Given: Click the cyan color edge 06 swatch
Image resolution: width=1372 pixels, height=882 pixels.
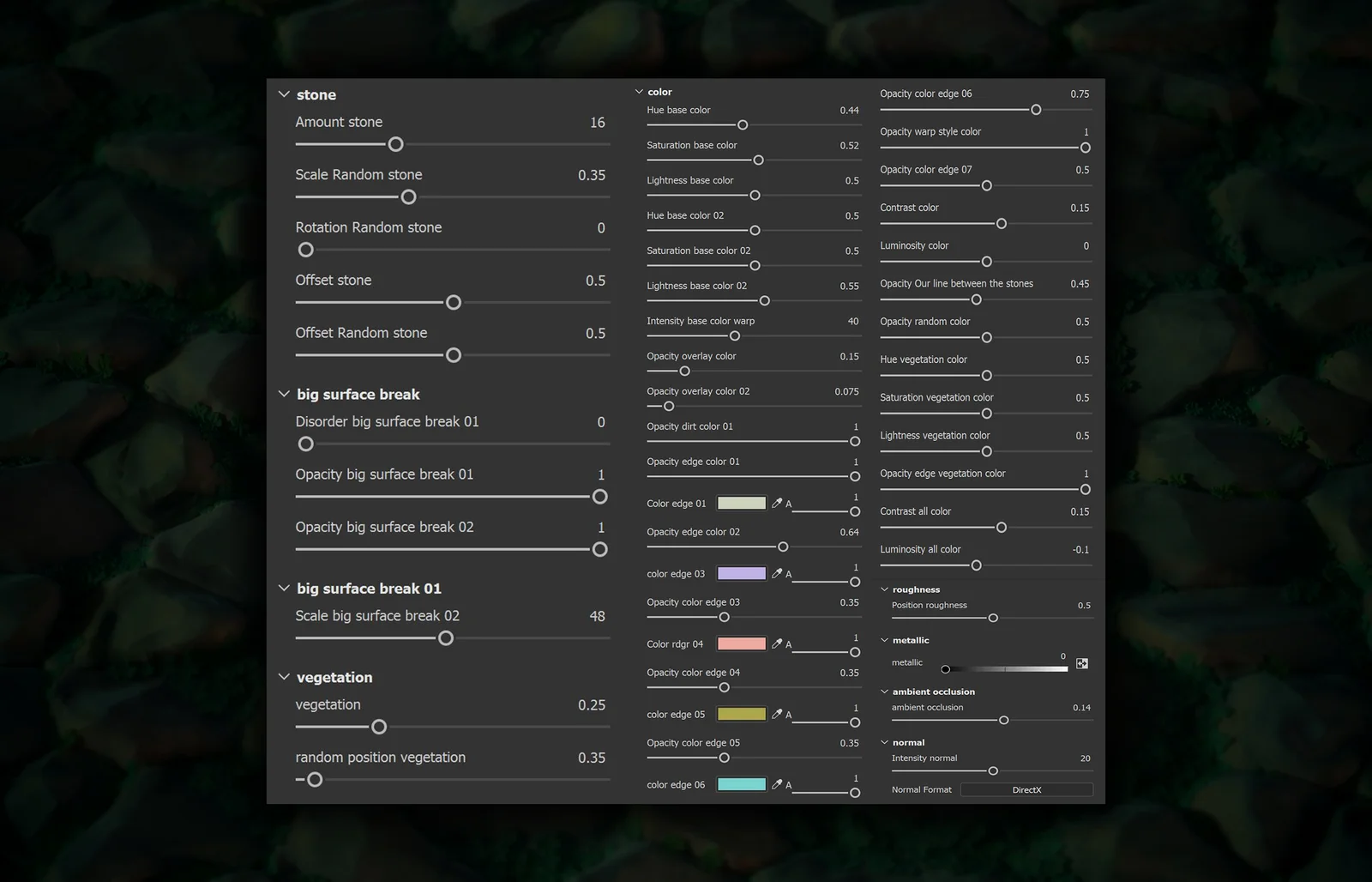Looking at the screenshot, I should click(x=741, y=785).
